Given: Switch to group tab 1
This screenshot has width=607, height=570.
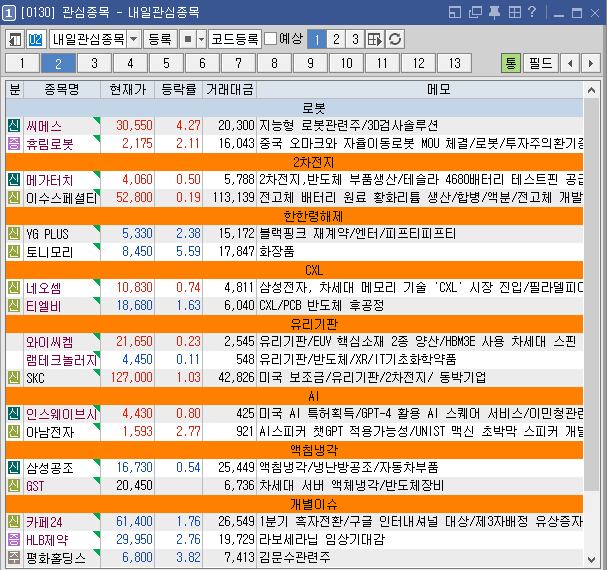Looking at the screenshot, I should pos(22,63).
